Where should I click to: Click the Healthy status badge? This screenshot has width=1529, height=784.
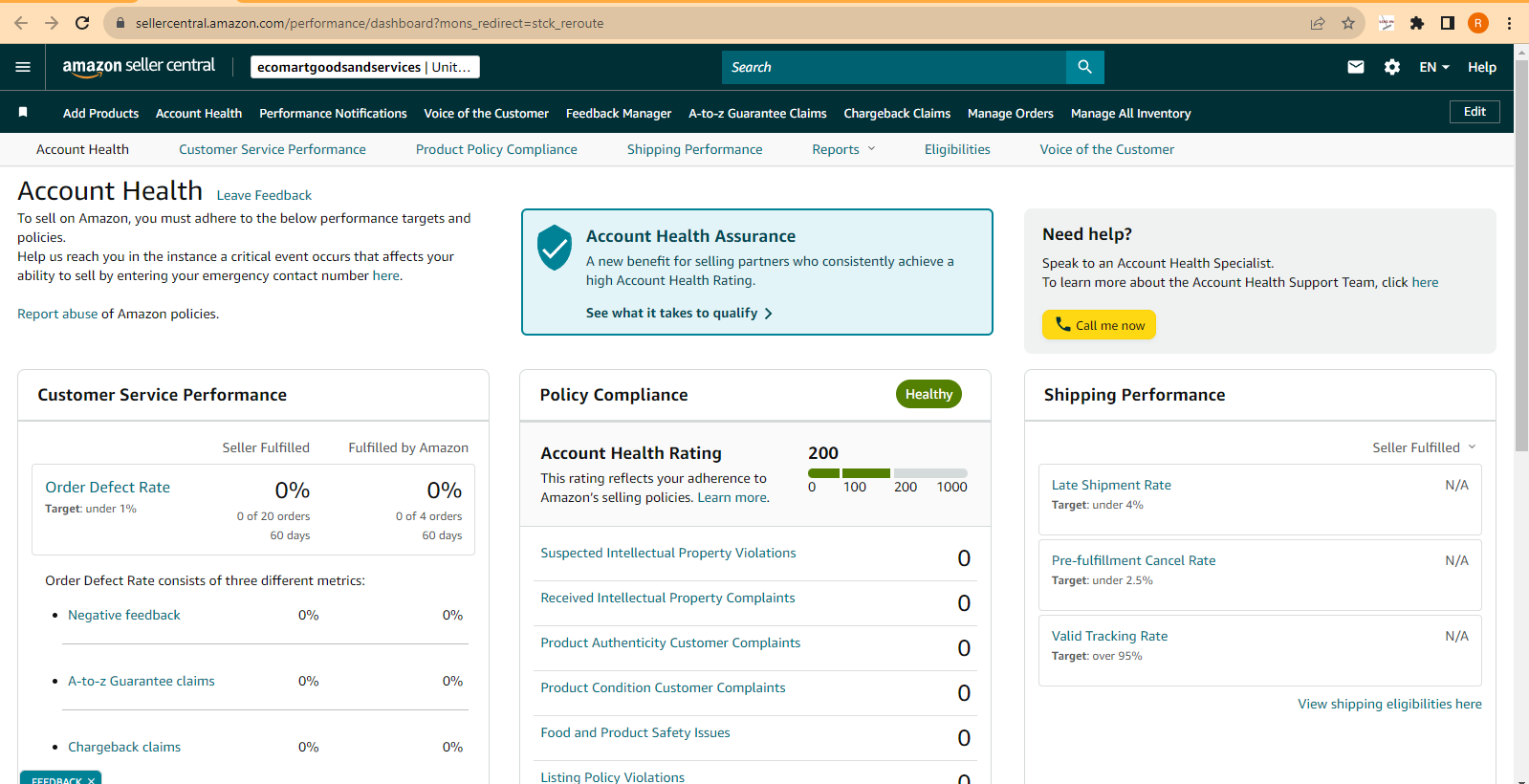(928, 394)
